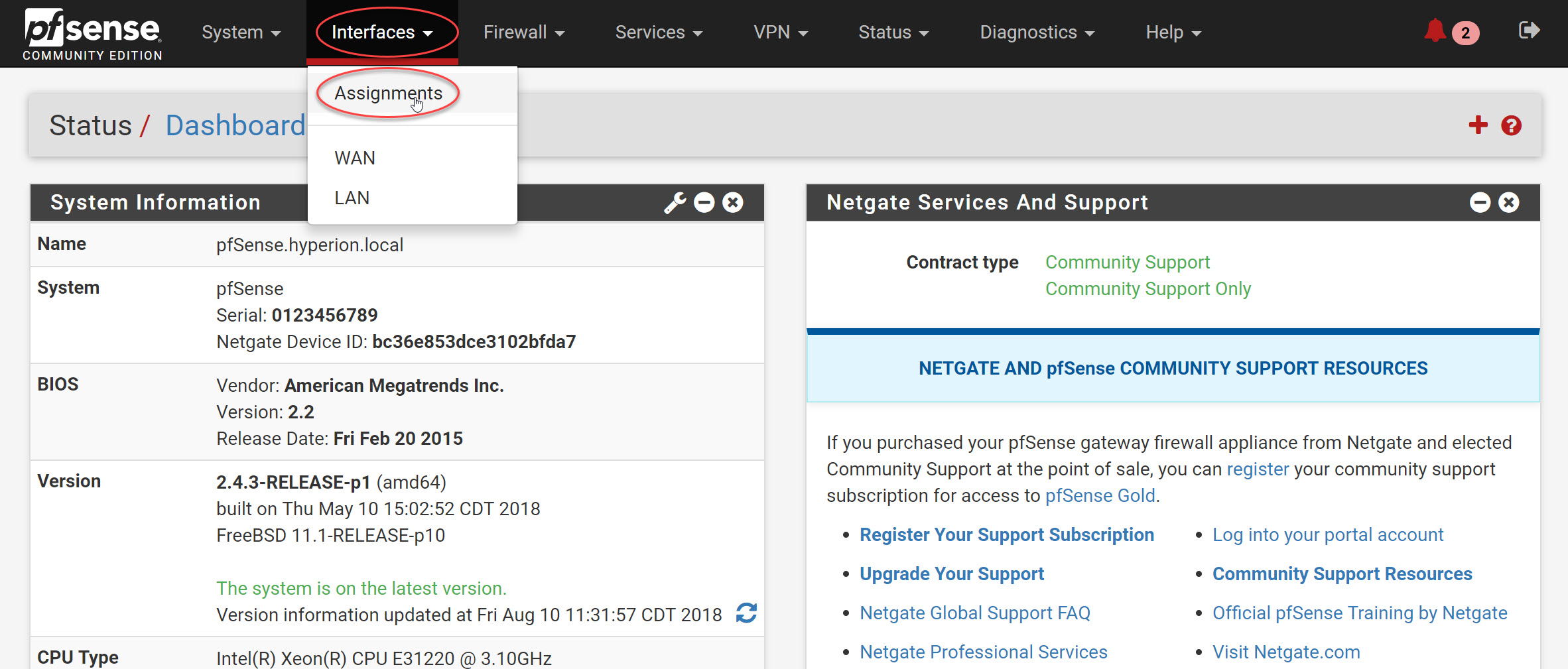The image size is (1568, 669).
Task: Choose WAN in the Interfaces menu
Action: point(412,158)
